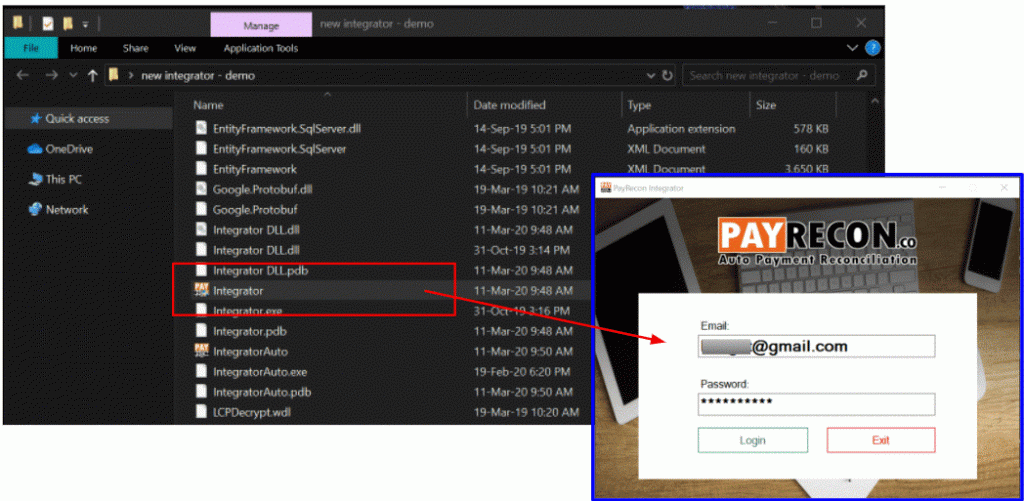Select the Integrator DLL.pdb file
The width and height of the screenshot is (1024, 501).
coord(260,270)
